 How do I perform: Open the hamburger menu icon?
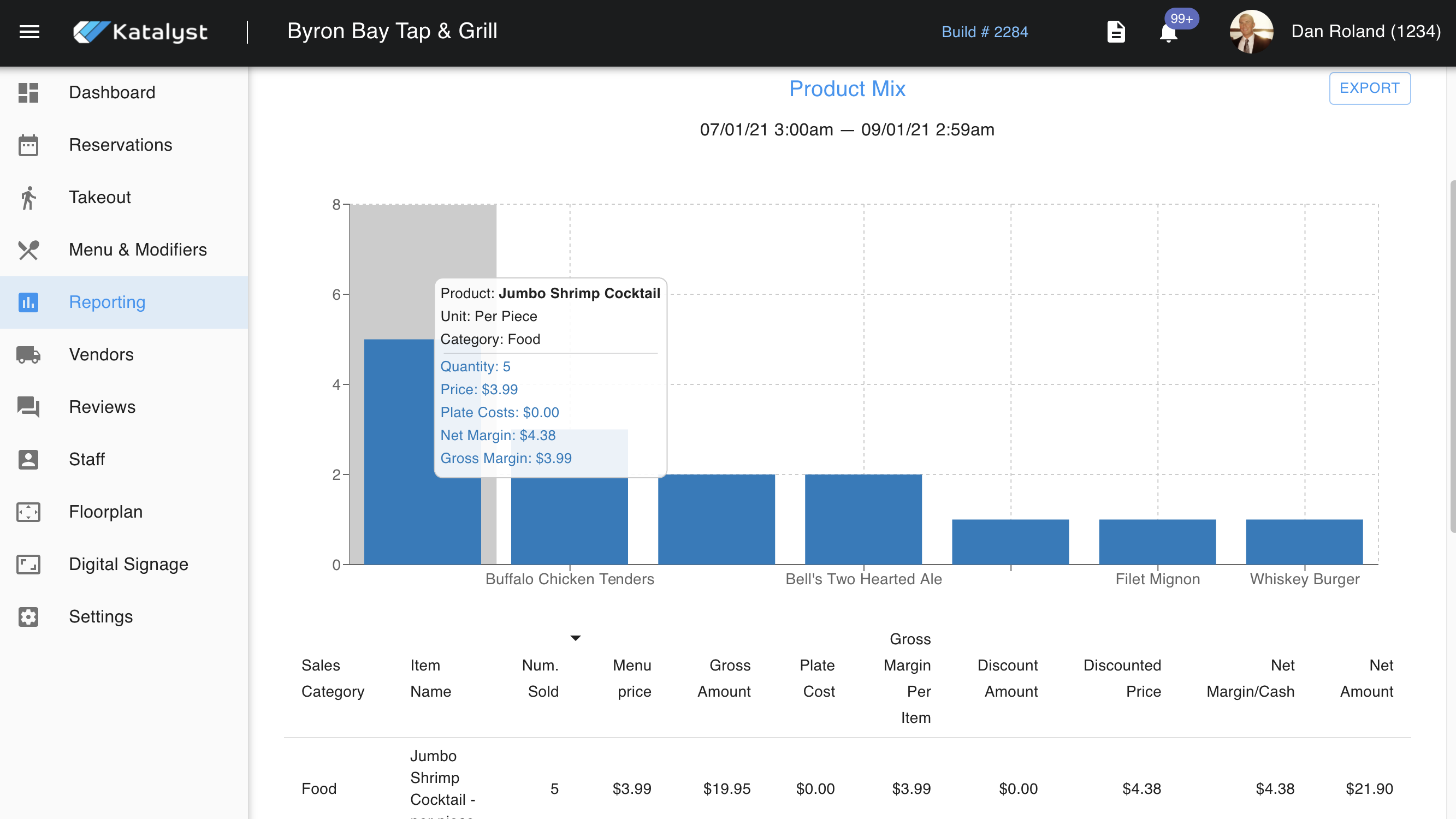point(29,32)
